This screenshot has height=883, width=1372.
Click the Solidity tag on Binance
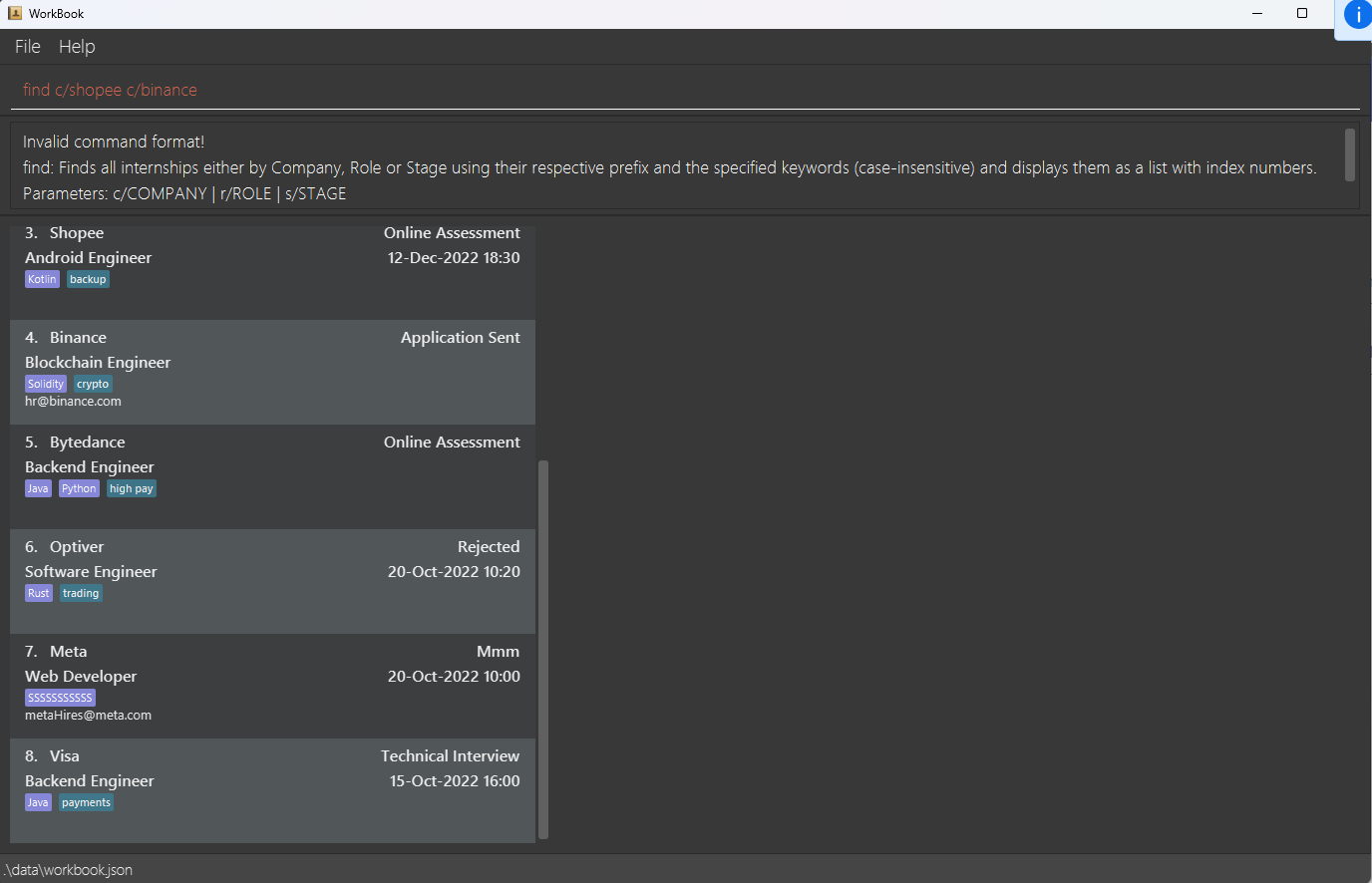coord(46,384)
